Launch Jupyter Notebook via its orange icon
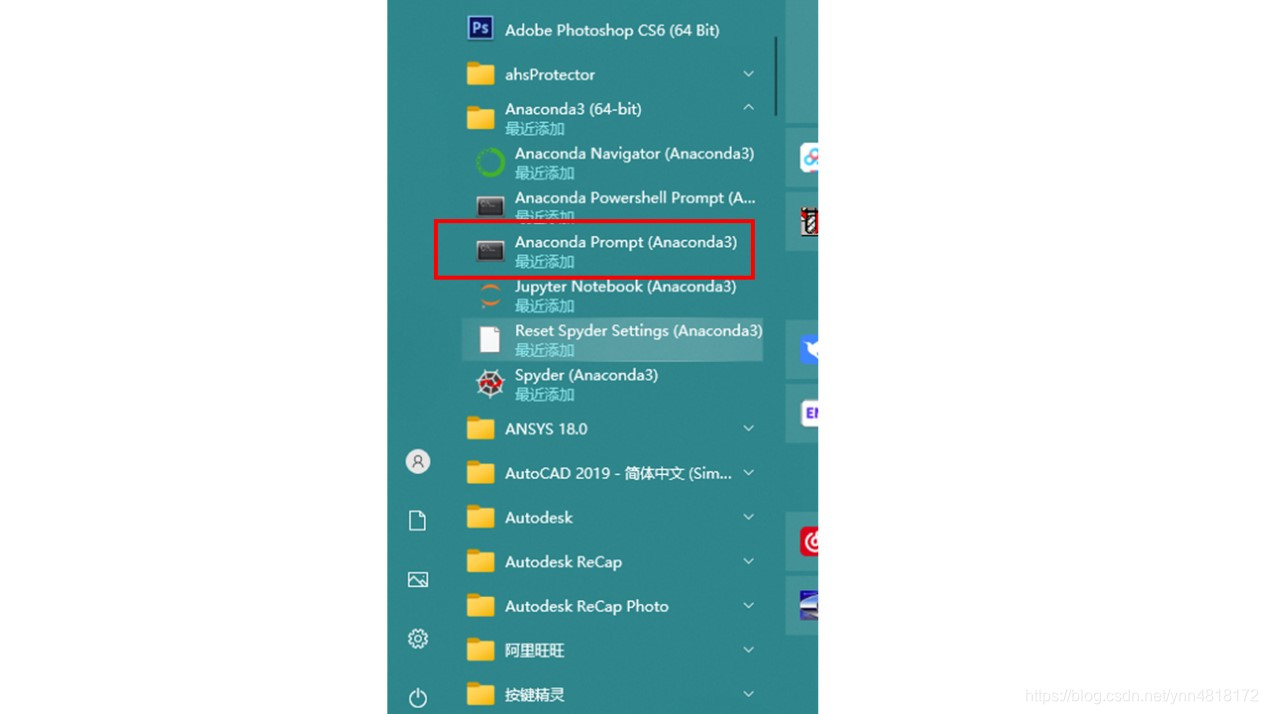Viewport: 1268px width, 714px height. click(490, 295)
